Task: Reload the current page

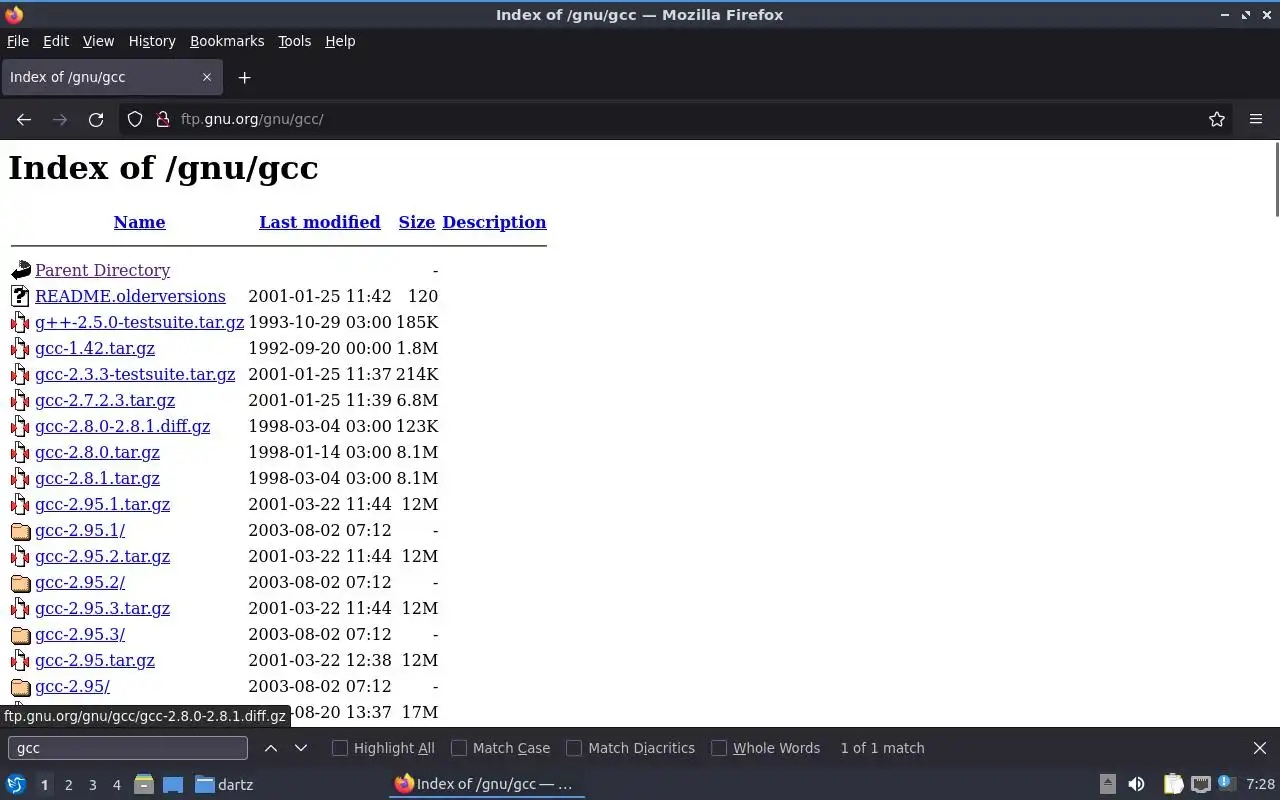Action: click(96, 119)
